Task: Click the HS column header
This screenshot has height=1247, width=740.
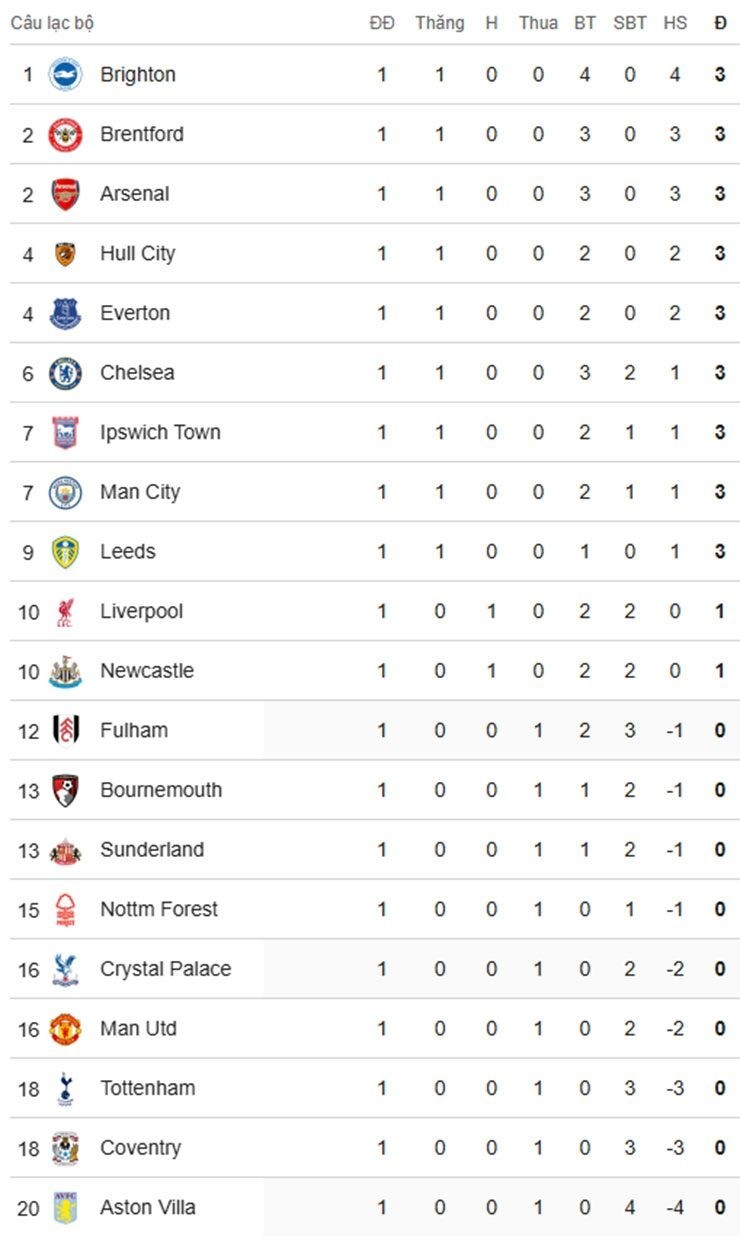Action: [675, 22]
